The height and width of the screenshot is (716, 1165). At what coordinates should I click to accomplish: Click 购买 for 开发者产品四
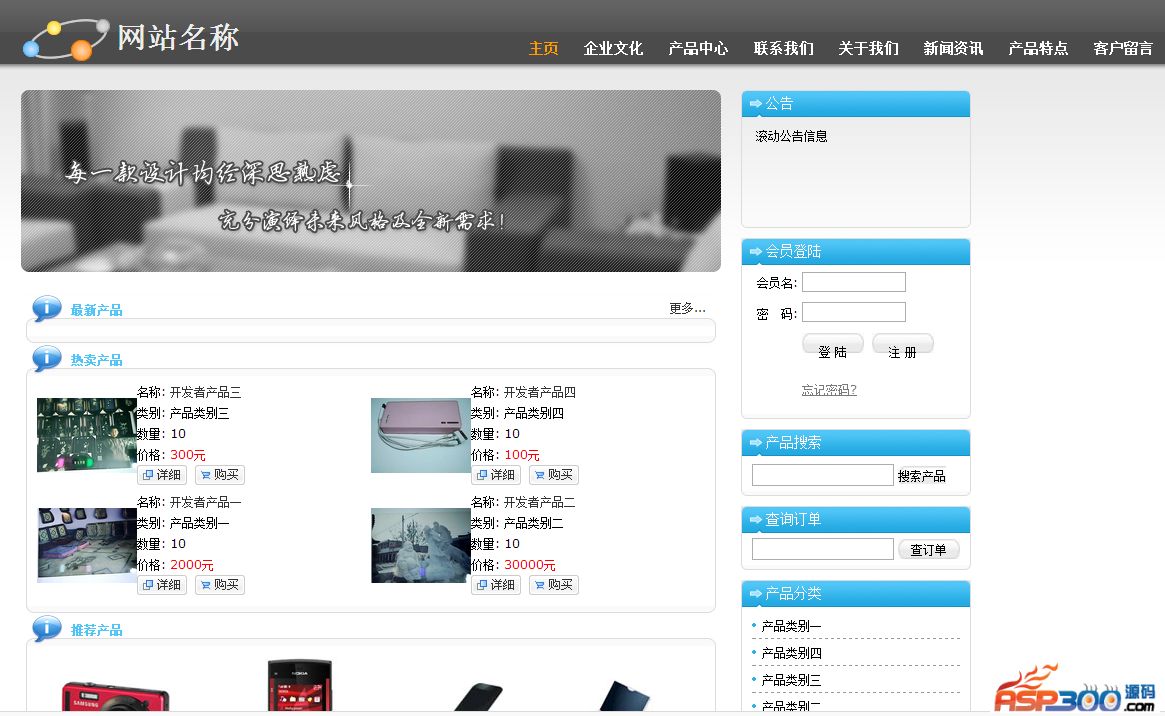click(x=554, y=475)
